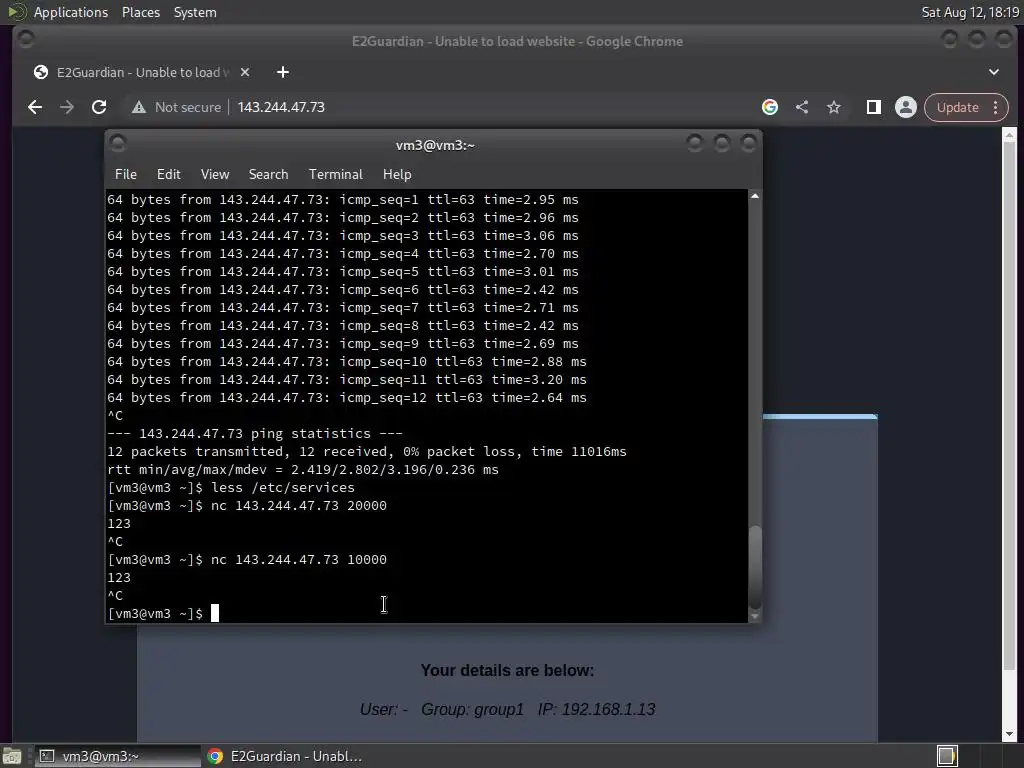Click 'less /etc/services' command line
This screenshot has width=1024, height=768.
tap(283, 488)
